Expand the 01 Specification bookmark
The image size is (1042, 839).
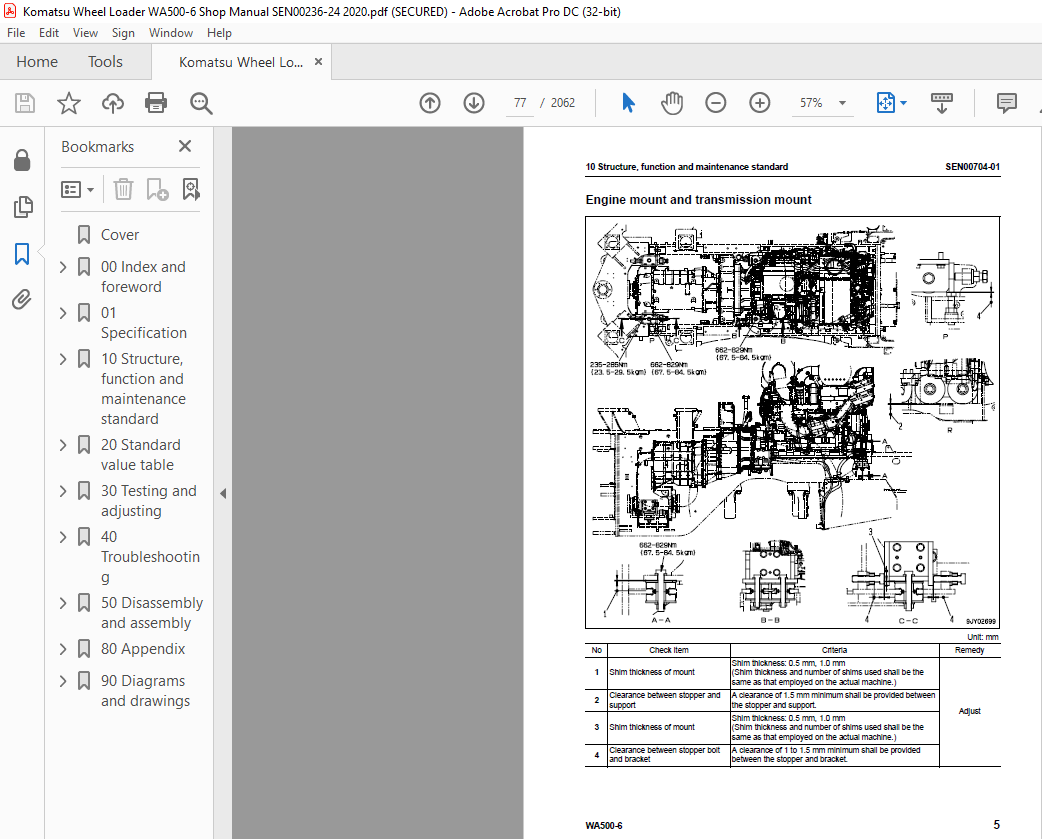pos(63,313)
